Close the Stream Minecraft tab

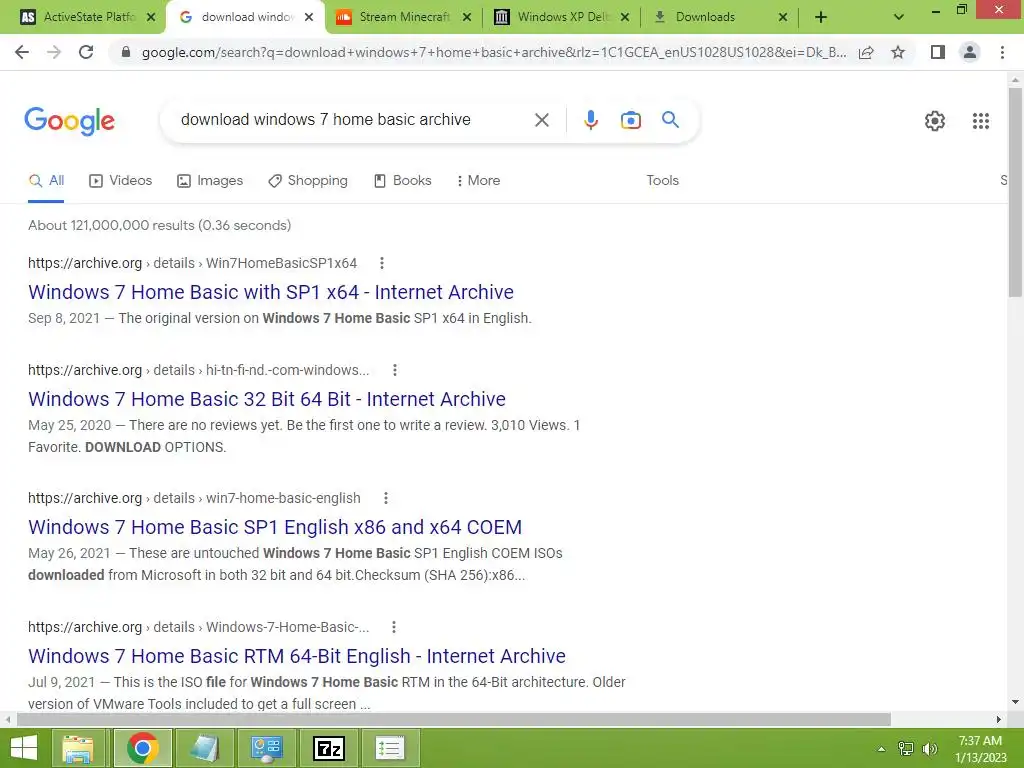coord(467,18)
